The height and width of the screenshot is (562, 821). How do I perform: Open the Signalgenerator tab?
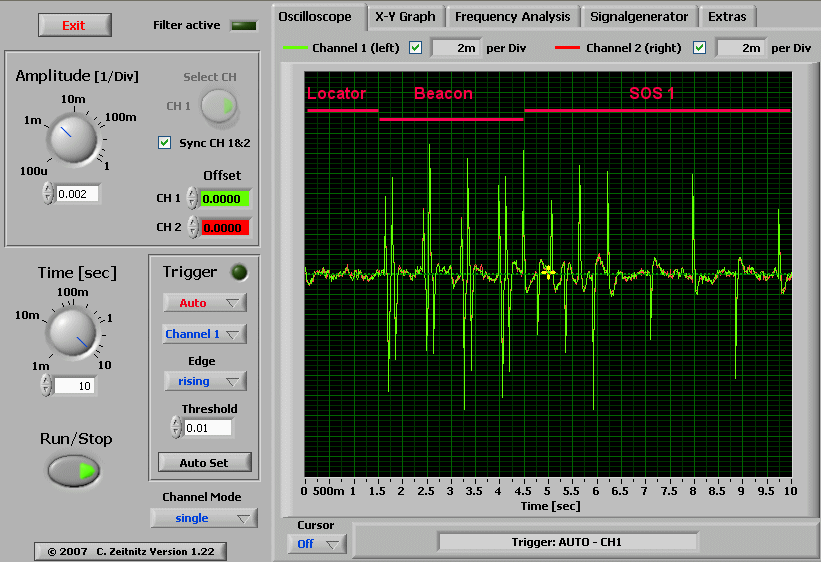tap(639, 17)
